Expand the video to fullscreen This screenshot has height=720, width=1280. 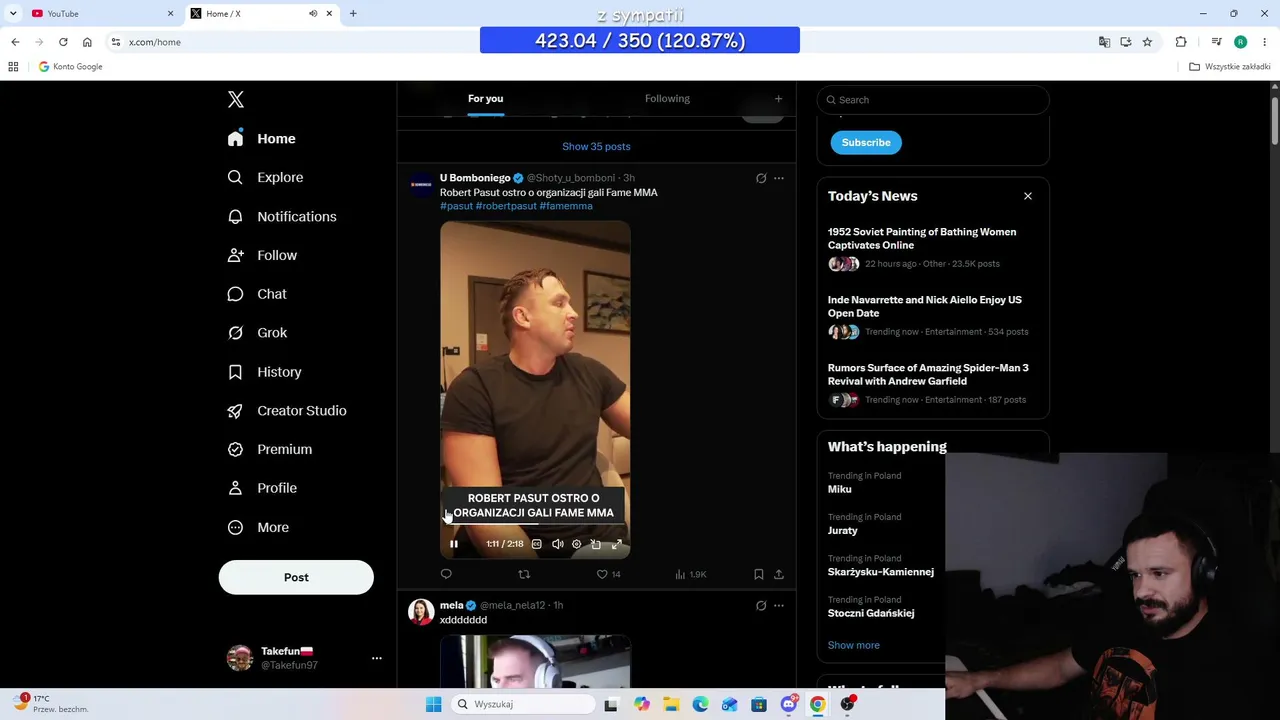pos(616,544)
